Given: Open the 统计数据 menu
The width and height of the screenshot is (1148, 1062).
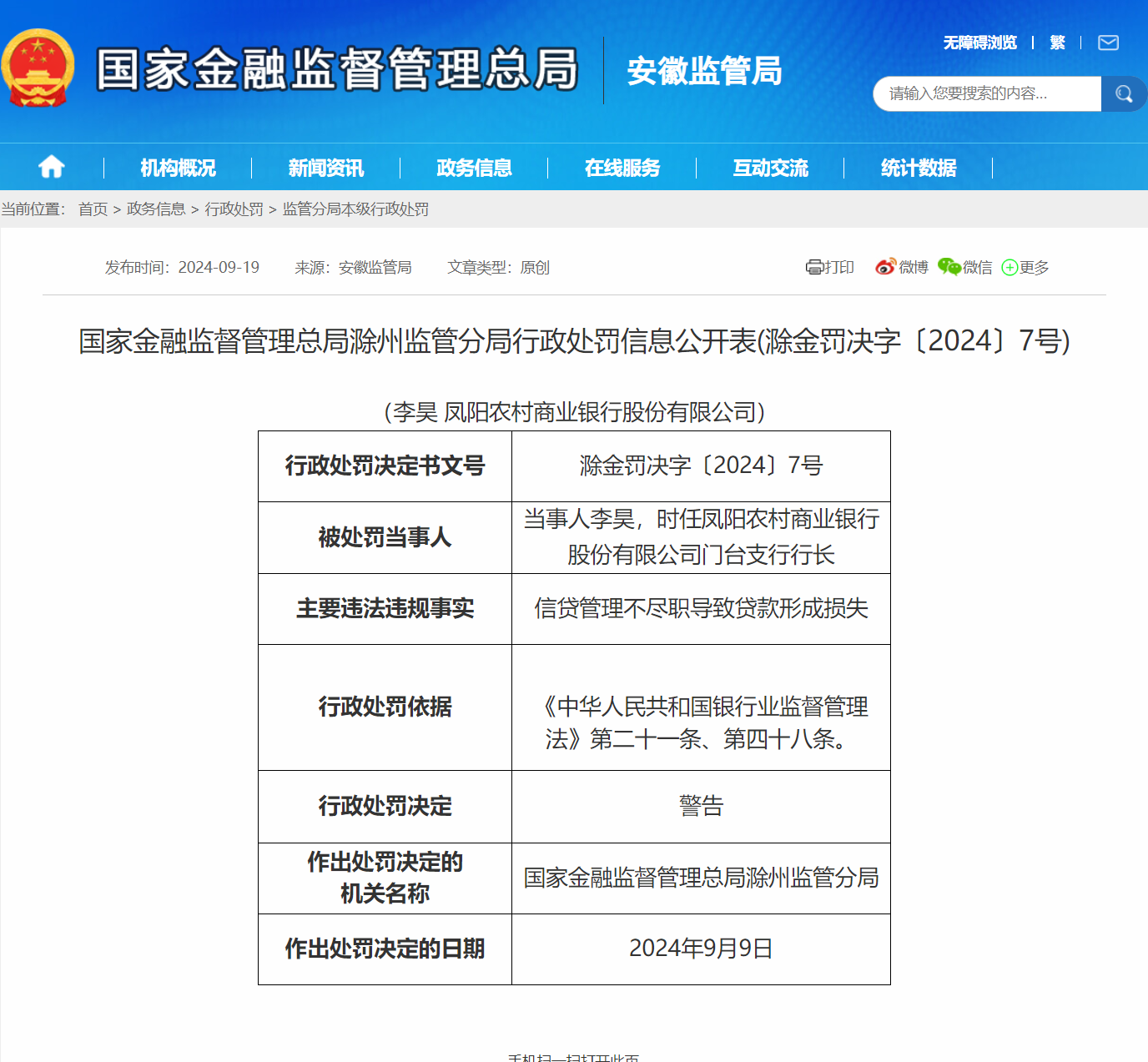Looking at the screenshot, I should pyautogui.click(x=919, y=168).
